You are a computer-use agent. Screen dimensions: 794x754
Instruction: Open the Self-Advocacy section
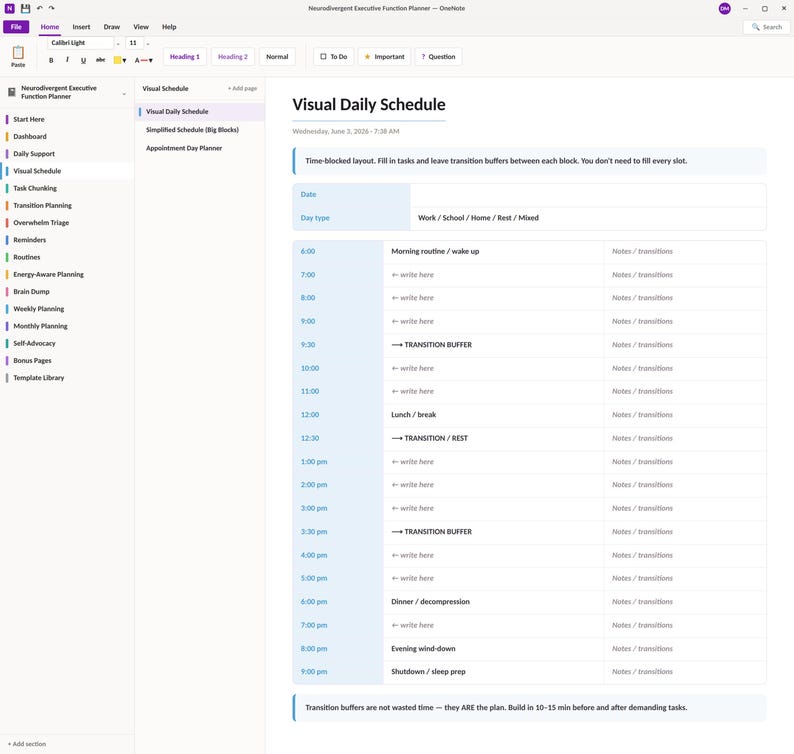coord(67,343)
